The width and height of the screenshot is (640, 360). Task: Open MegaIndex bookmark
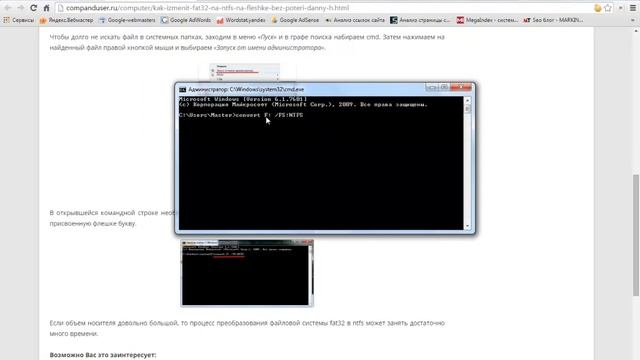tap(487, 20)
